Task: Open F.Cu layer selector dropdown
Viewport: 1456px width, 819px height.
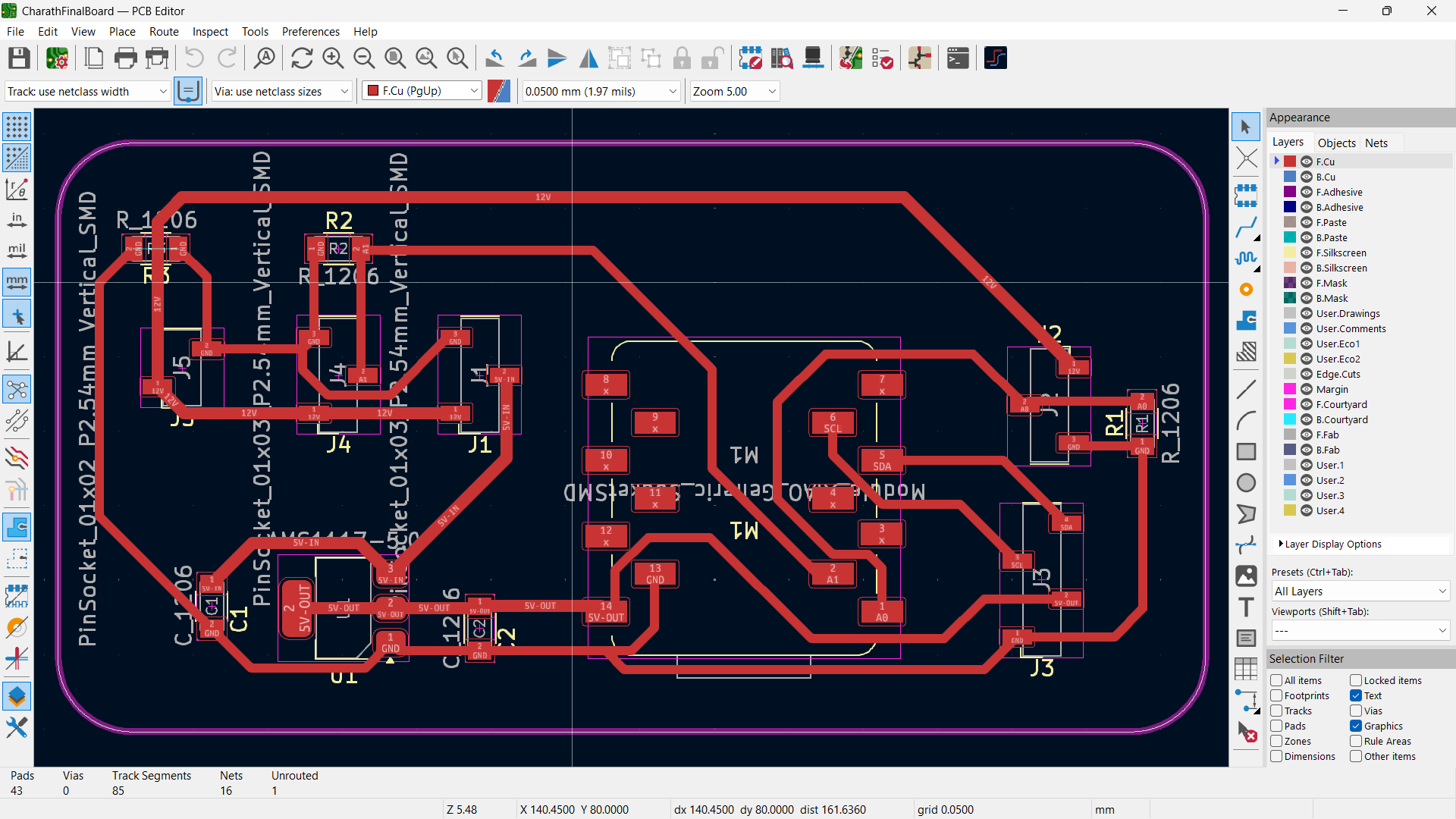Action: pos(422,91)
